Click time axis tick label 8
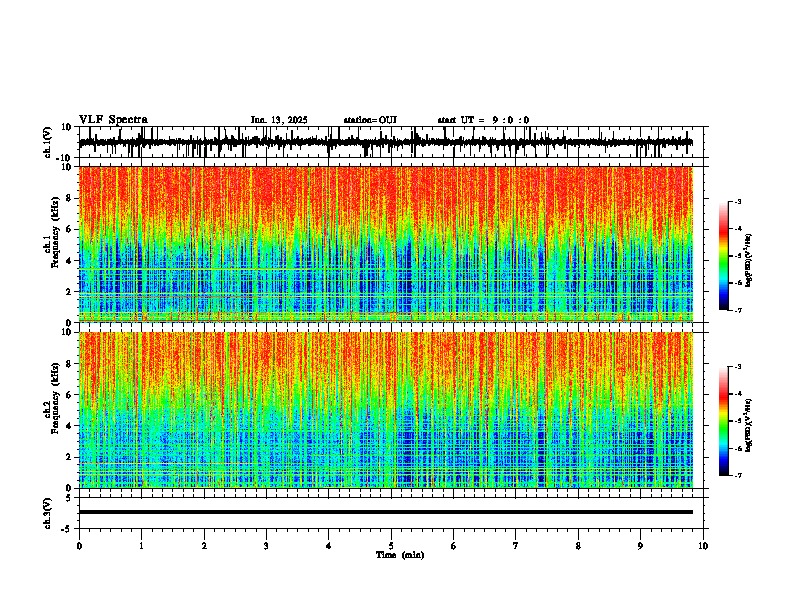 point(578,546)
